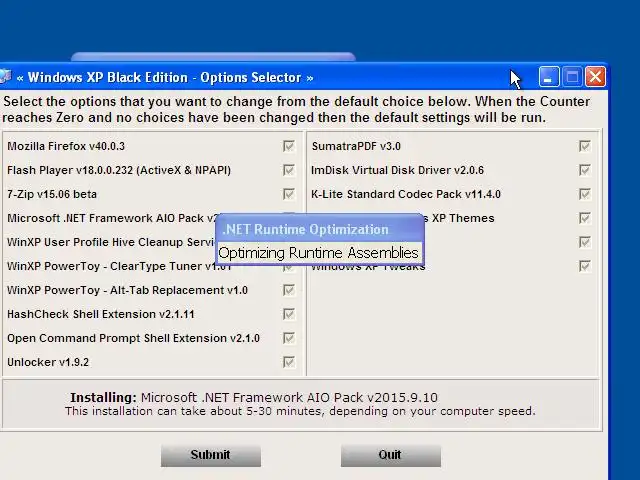Viewport: 640px width, 480px height.
Task: Uncheck the Unlocker v1.9.2 checkbox
Action: coord(289,362)
